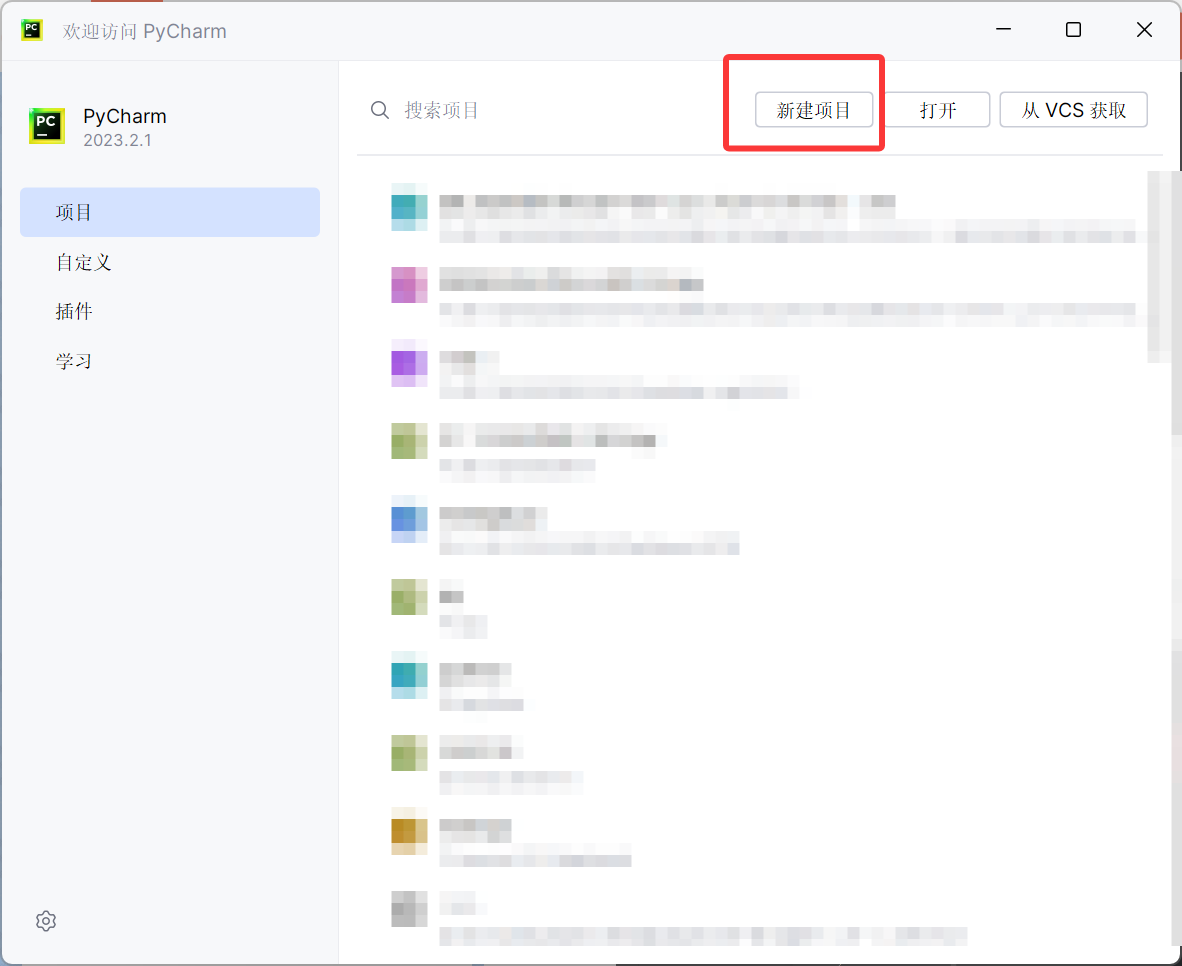Click the PyCharm name in the sidebar
Viewport: 1182px width, 966px height.
125,116
